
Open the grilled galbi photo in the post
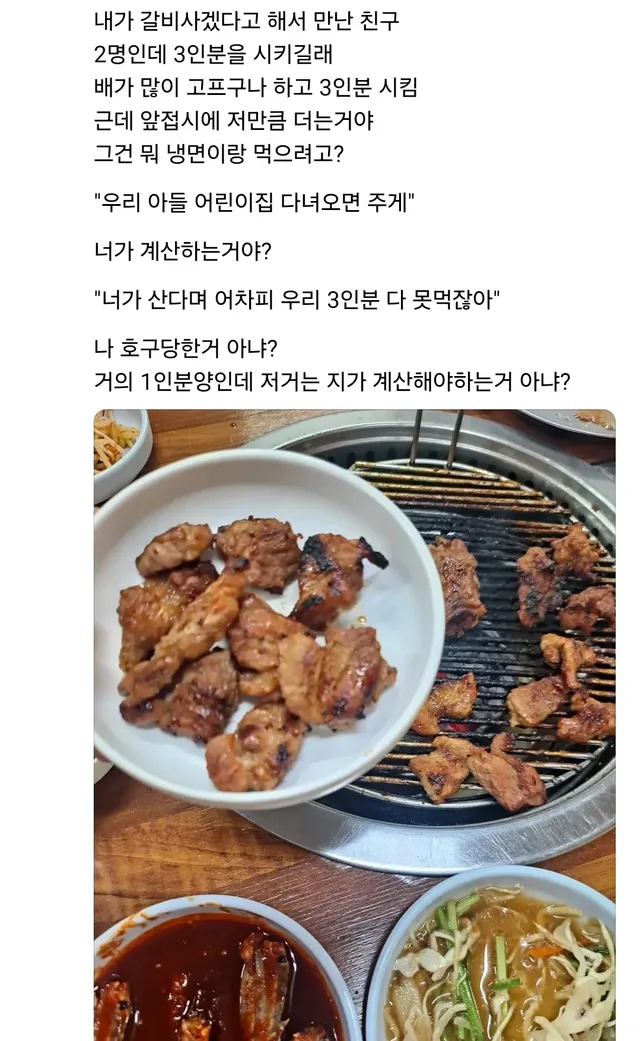pos(355,725)
